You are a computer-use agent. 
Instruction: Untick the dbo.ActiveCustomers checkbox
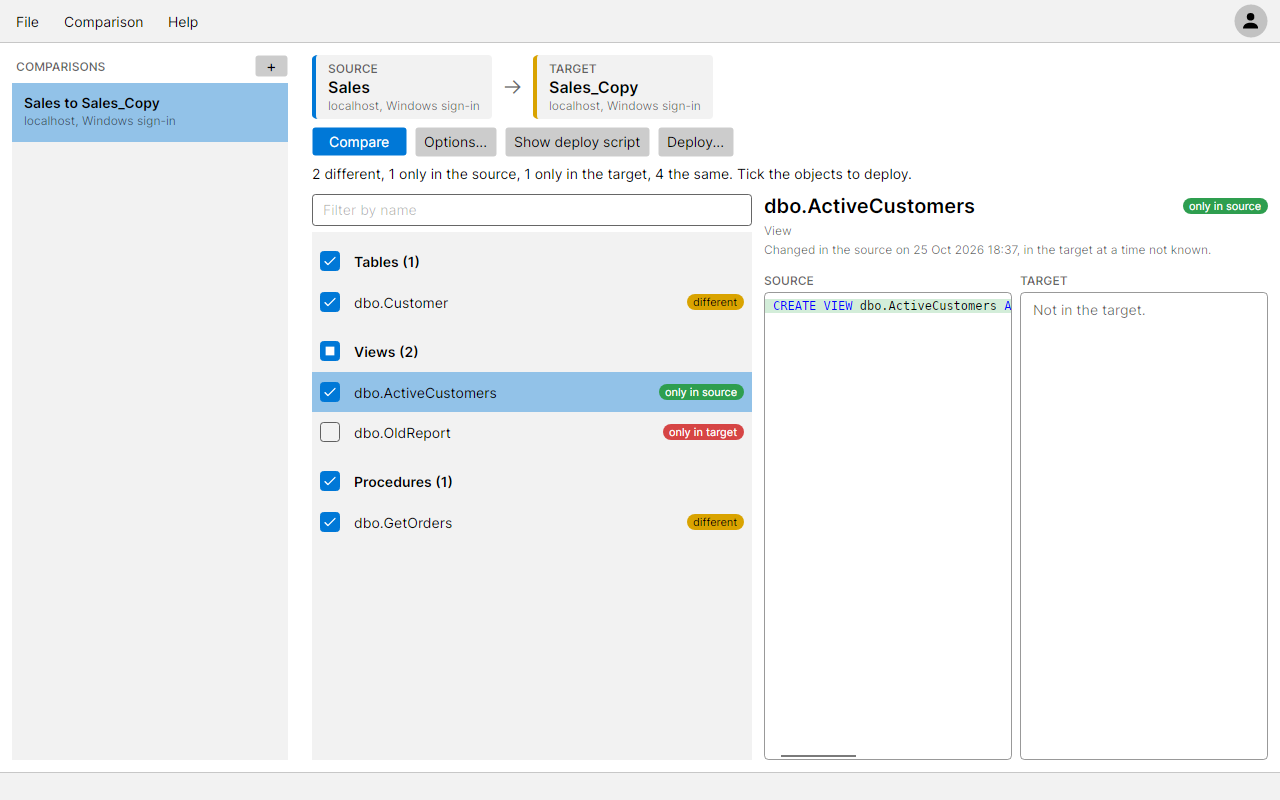(x=330, y=392)
